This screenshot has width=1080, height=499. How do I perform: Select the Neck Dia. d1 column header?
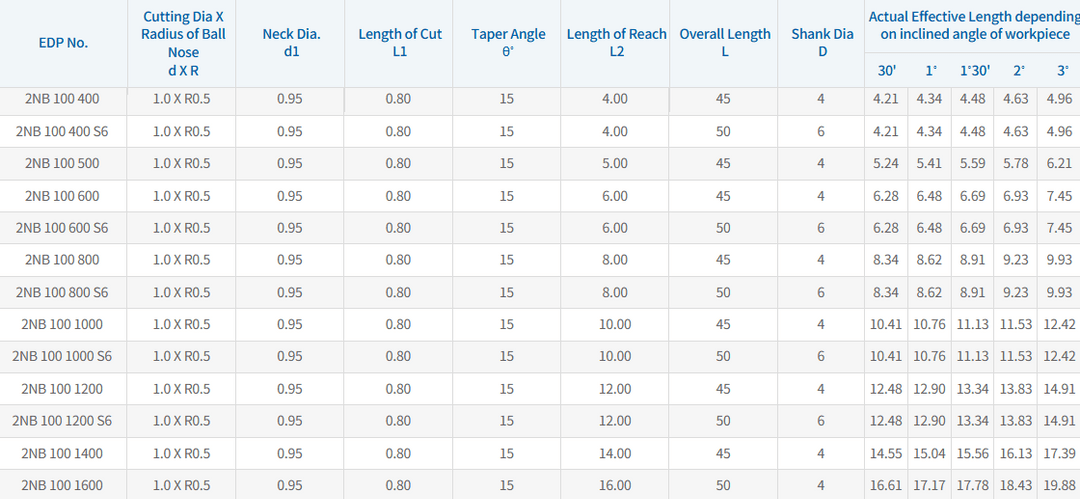click(x=291, y=43)
